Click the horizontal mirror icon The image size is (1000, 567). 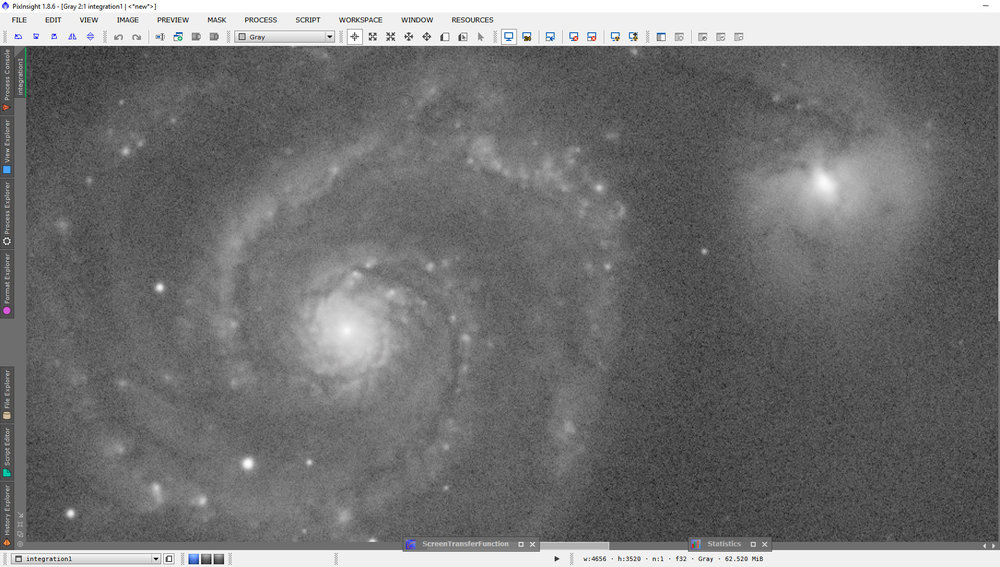click(72, 37)
